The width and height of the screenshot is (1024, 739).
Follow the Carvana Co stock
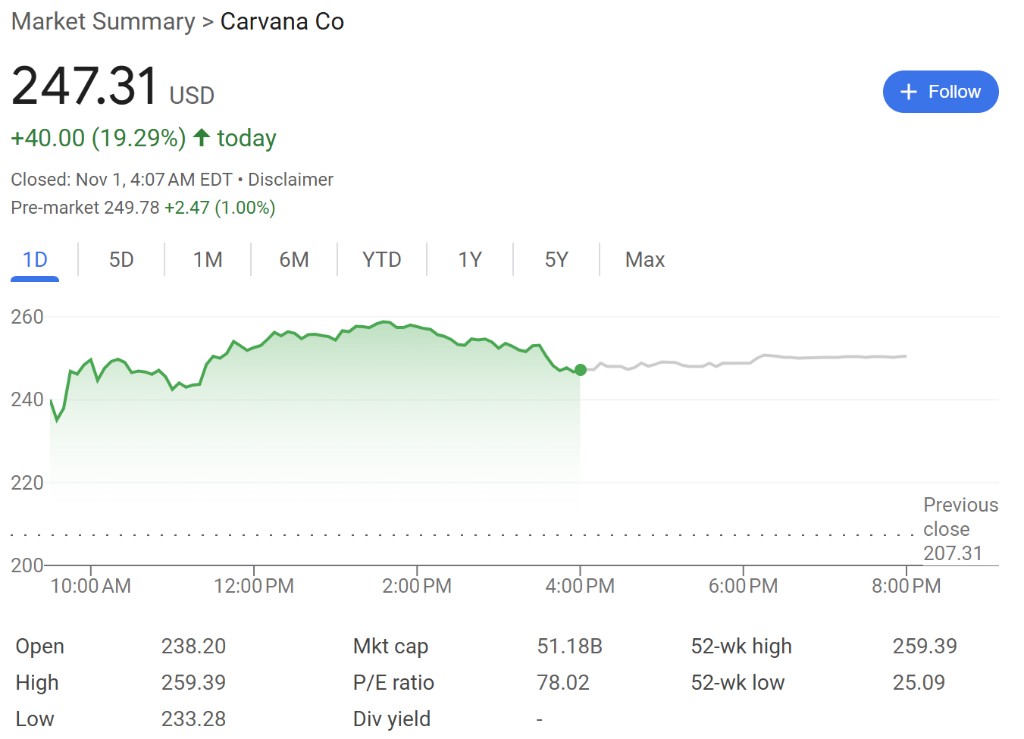click(940, 92)
